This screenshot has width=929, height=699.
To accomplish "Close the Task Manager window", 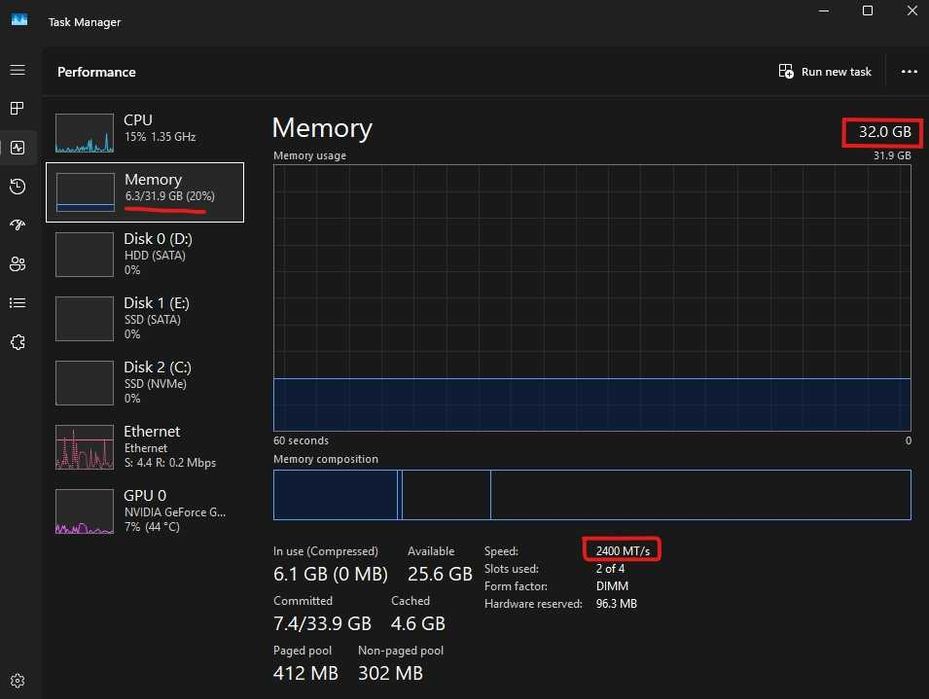I will [x=912, y=11].
